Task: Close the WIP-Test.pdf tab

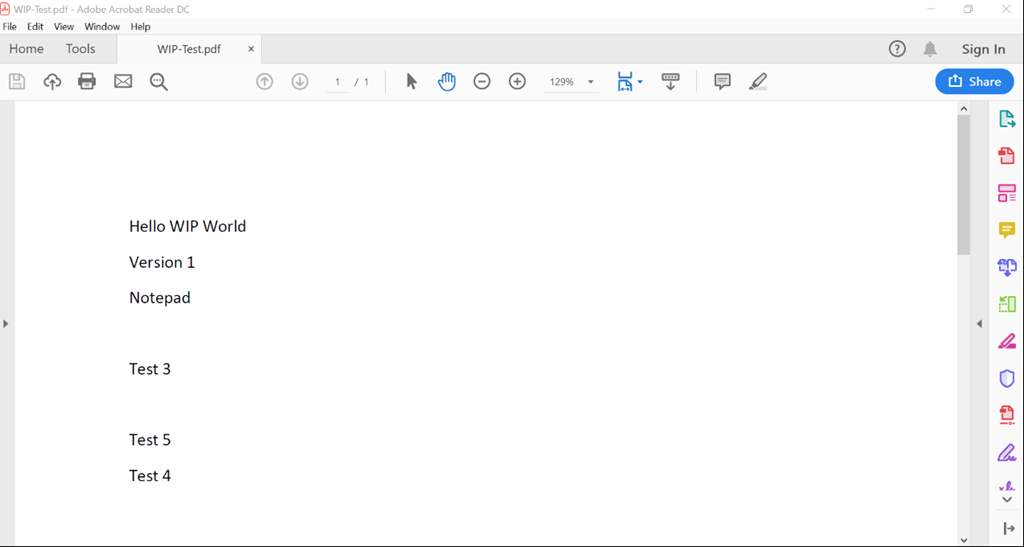Action: (x=251, y=49)
